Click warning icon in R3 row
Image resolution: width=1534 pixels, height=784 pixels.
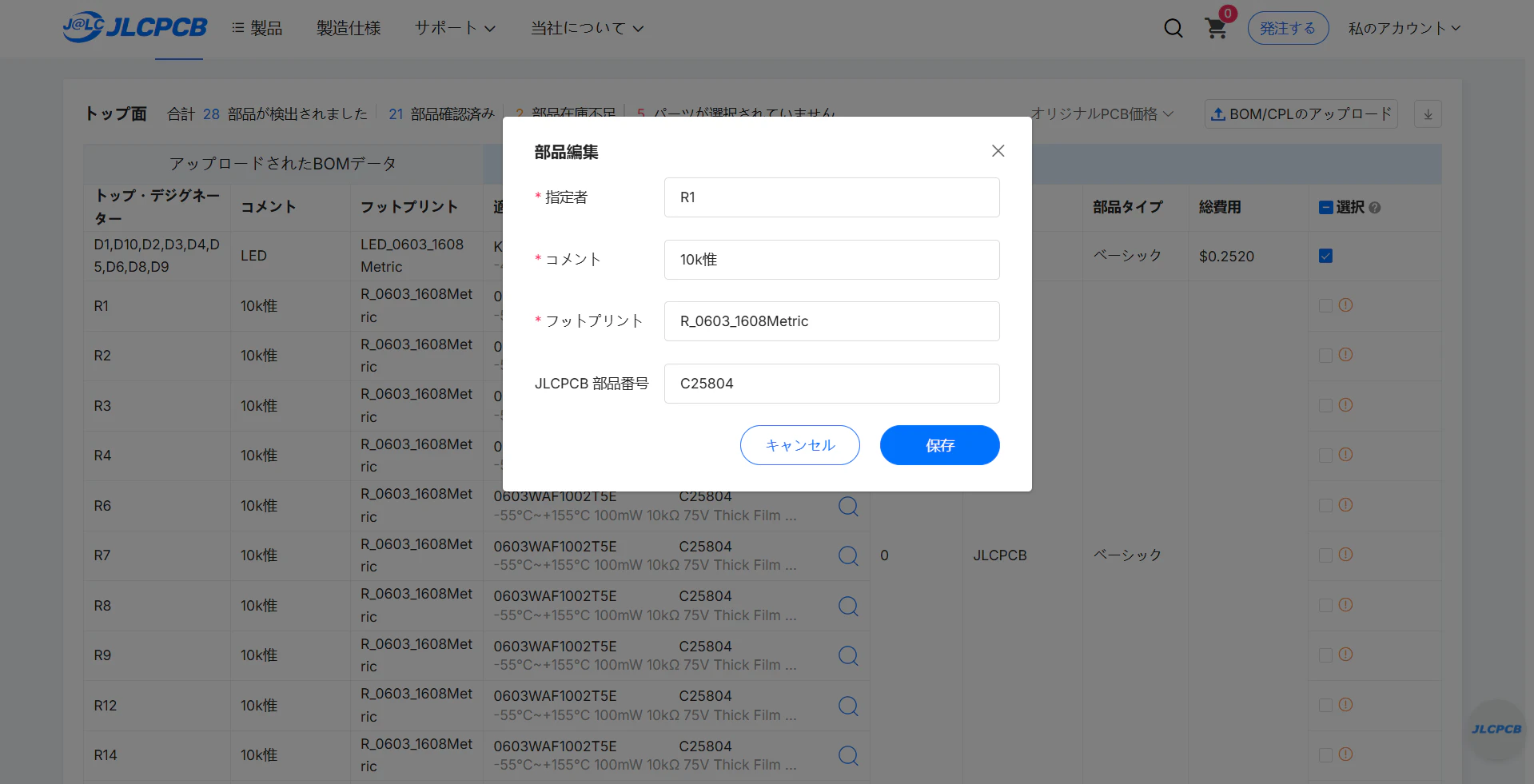pos(1345,405)
